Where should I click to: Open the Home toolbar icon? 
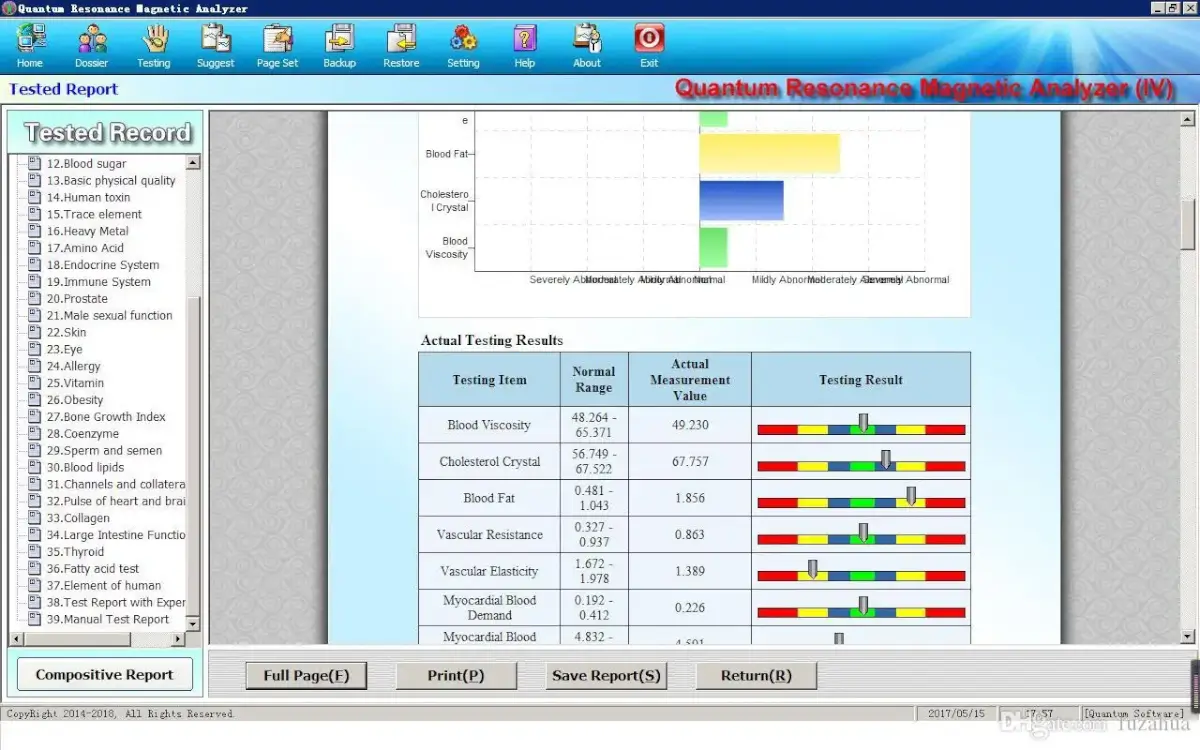(x=30, y=40)
